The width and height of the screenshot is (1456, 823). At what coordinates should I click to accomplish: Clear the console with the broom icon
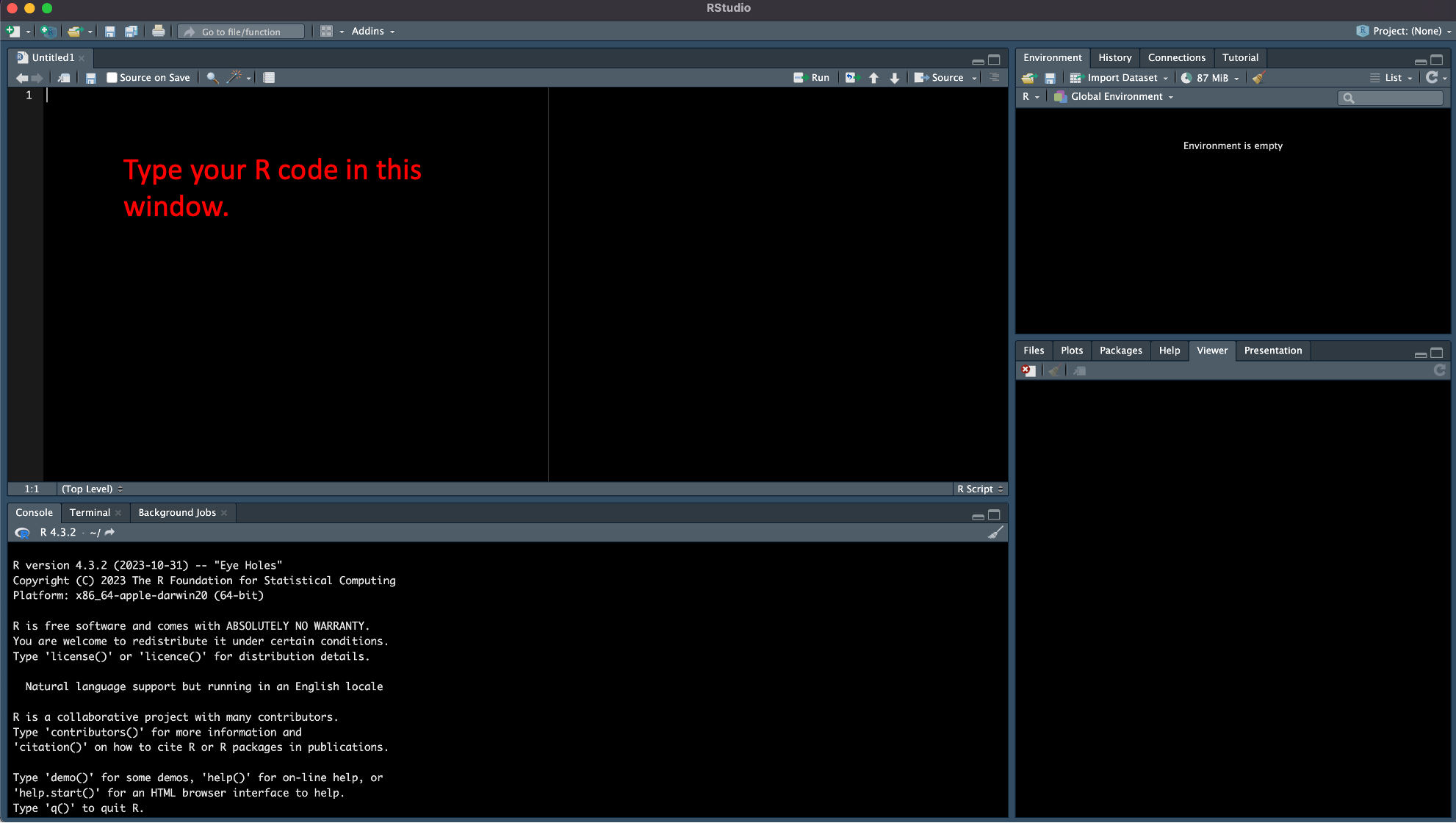pyautogui.click(x=995, y=532)
